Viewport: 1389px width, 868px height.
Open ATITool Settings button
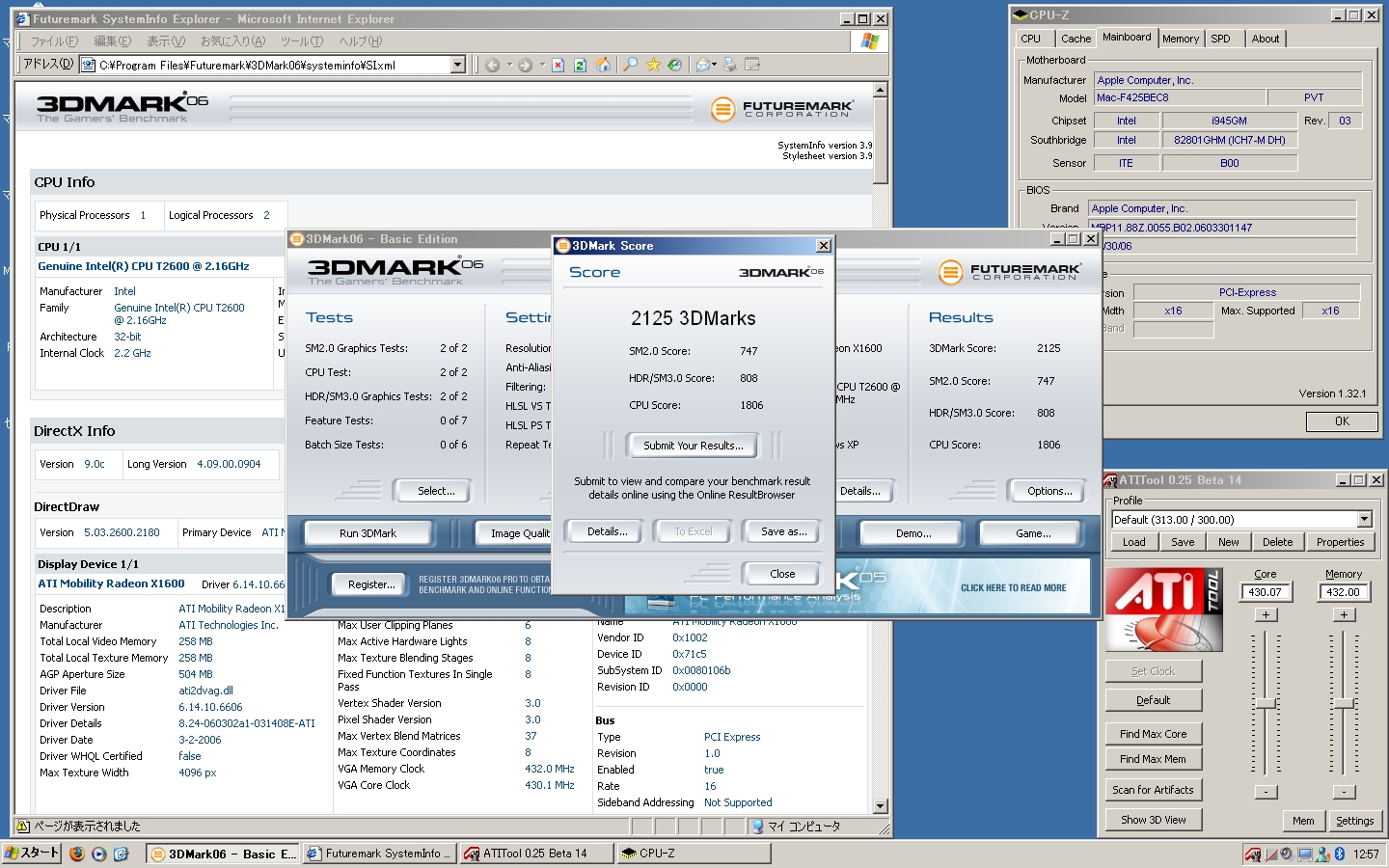point(1354,821)
